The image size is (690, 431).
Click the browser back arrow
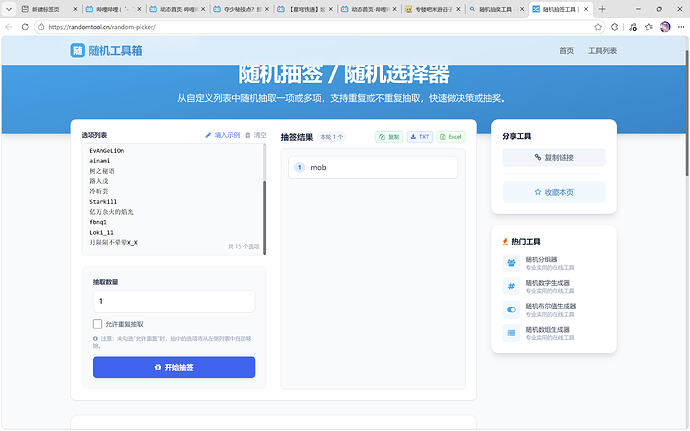8,27
